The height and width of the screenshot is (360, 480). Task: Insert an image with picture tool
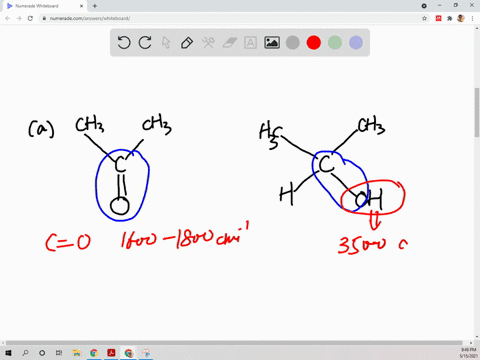coord(272,43)
